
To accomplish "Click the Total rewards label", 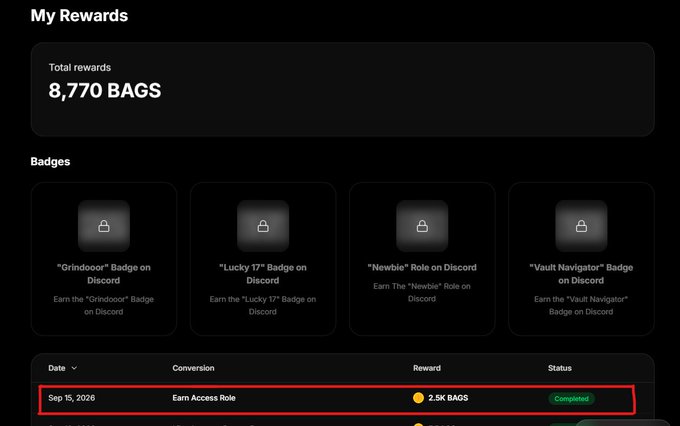I will point(80,68).
